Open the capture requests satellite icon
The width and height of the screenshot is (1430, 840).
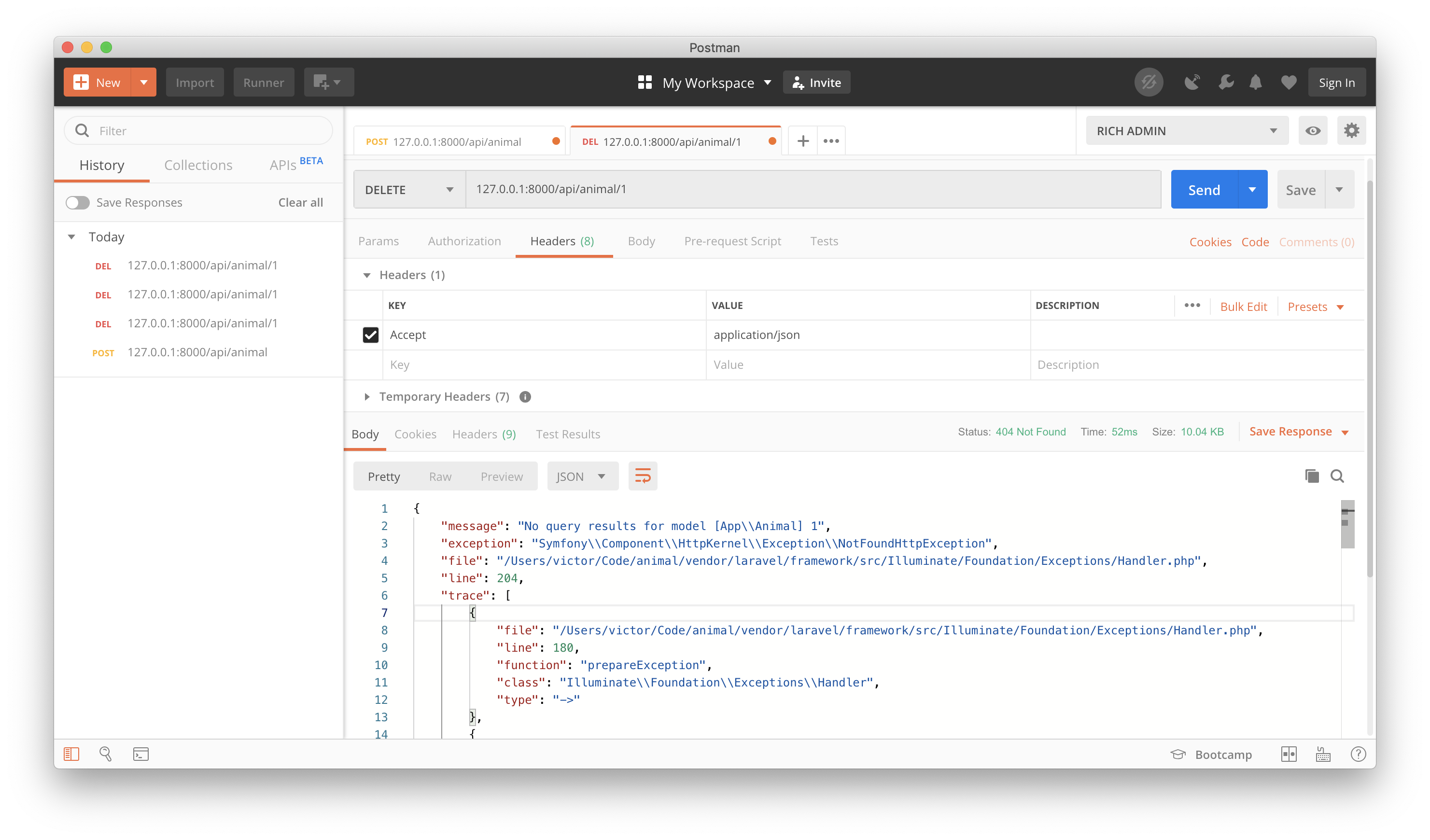pyautogui.click(x=1192, y=82)
